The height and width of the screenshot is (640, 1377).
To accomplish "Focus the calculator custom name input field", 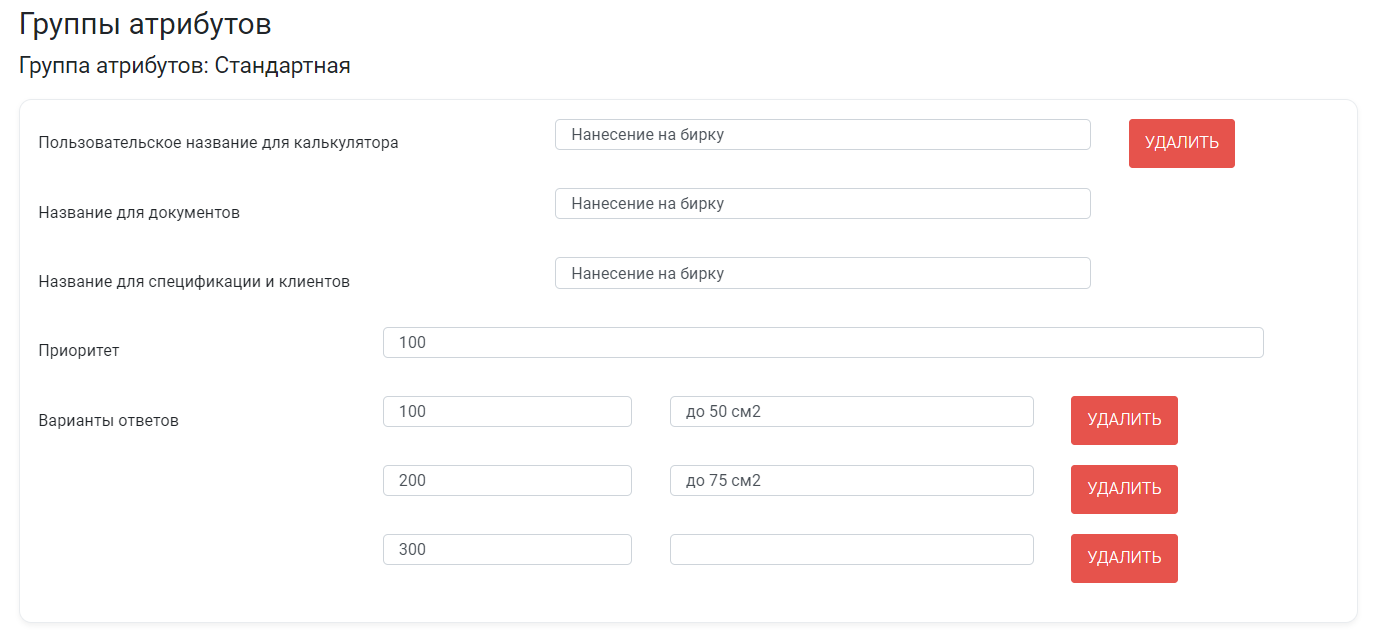I will 822,135.
